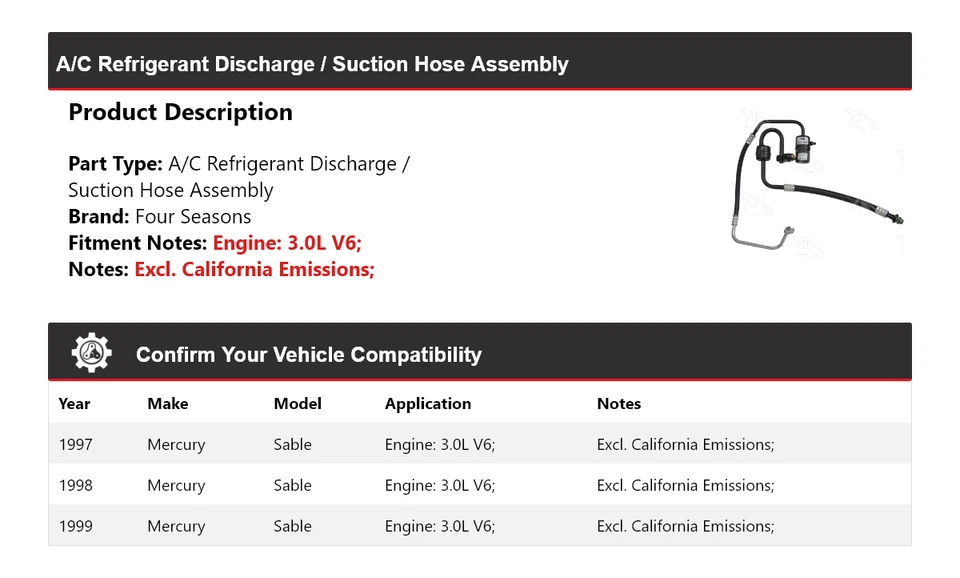This screenshot has height=578, width=960.
Task: Click the Notes column header
Action: point(618,404)
